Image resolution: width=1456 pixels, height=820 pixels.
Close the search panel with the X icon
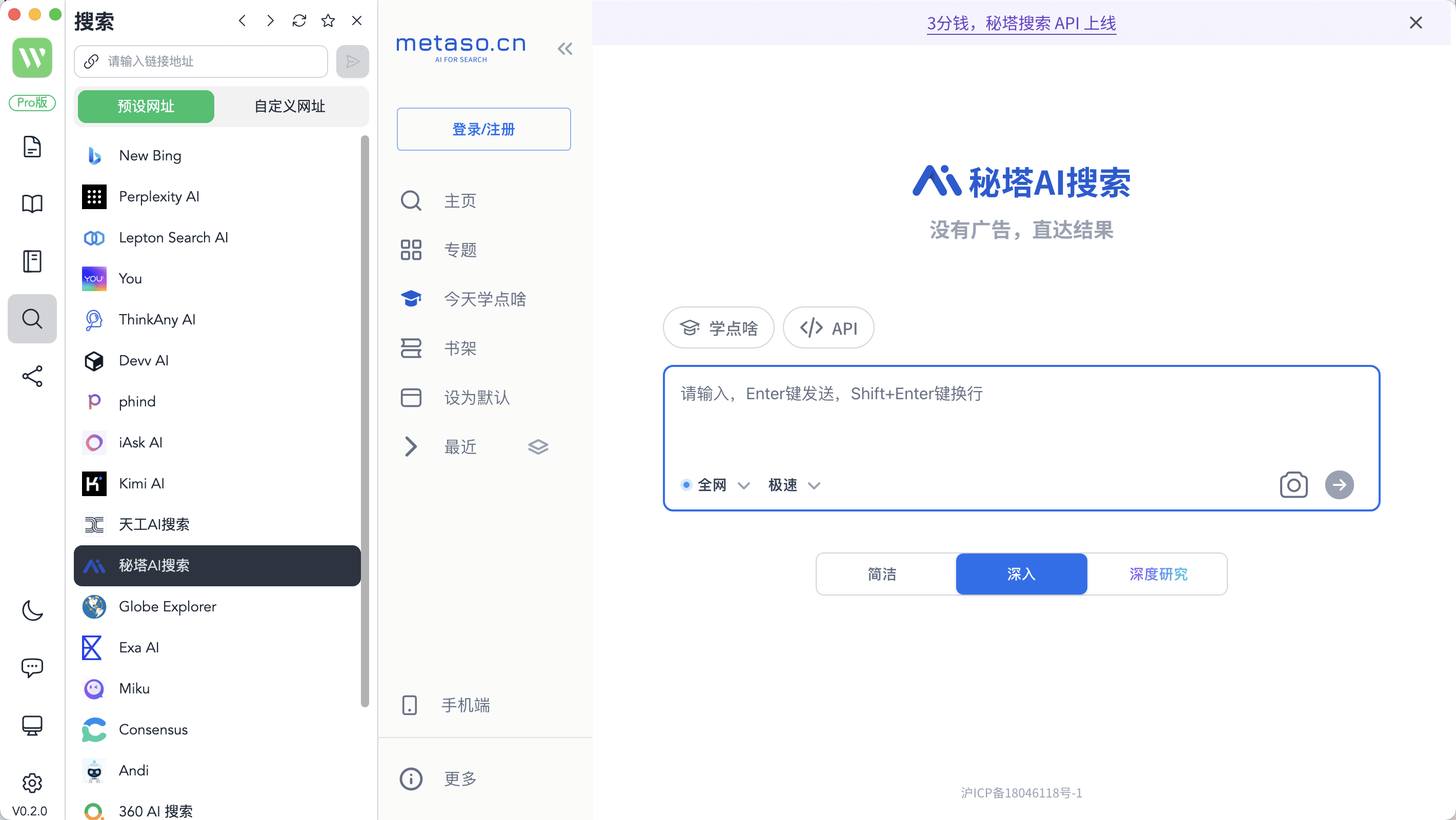click(x=357, y=21)
